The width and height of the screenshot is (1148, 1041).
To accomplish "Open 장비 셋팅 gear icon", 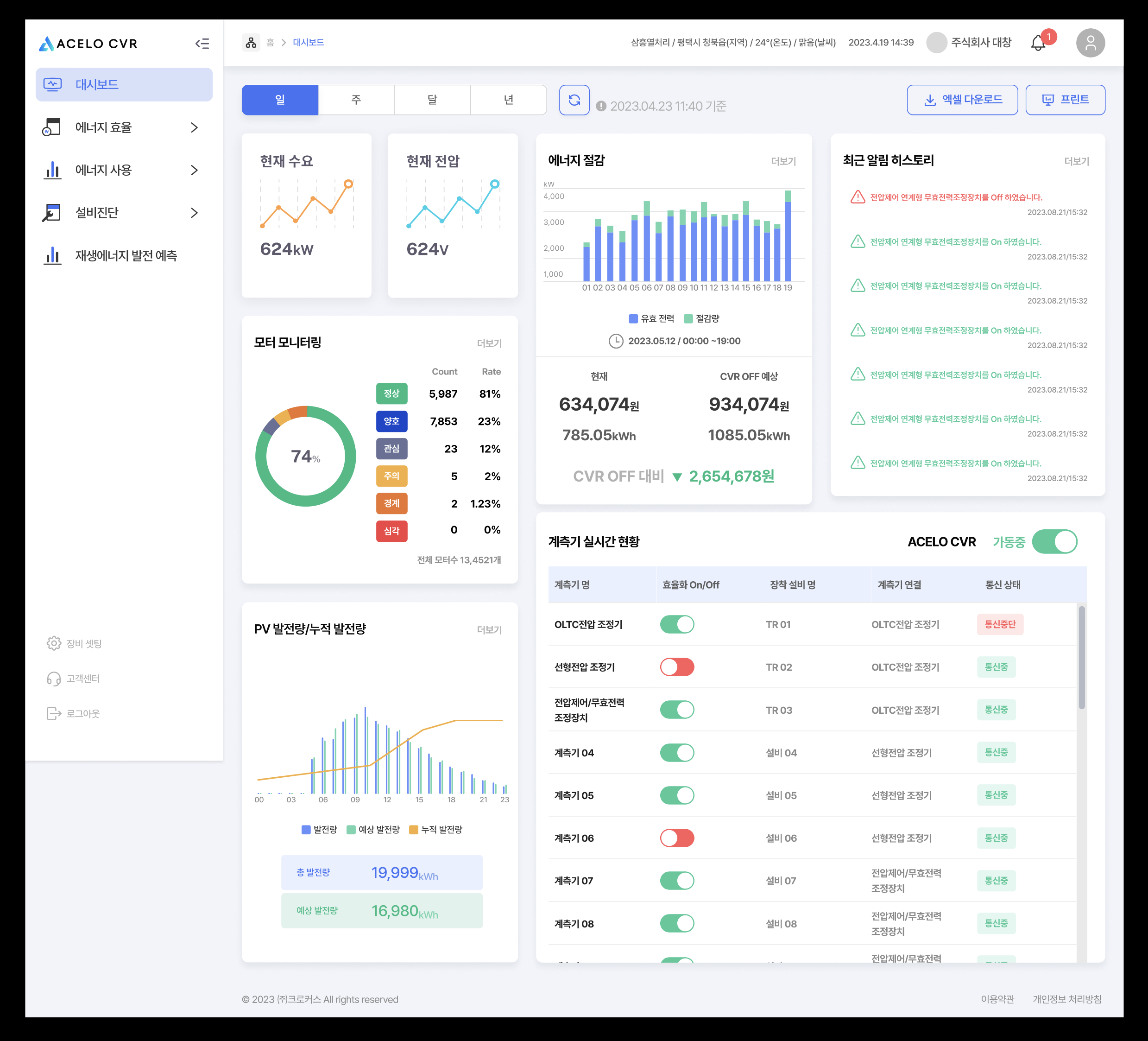I will click(54, 643).
